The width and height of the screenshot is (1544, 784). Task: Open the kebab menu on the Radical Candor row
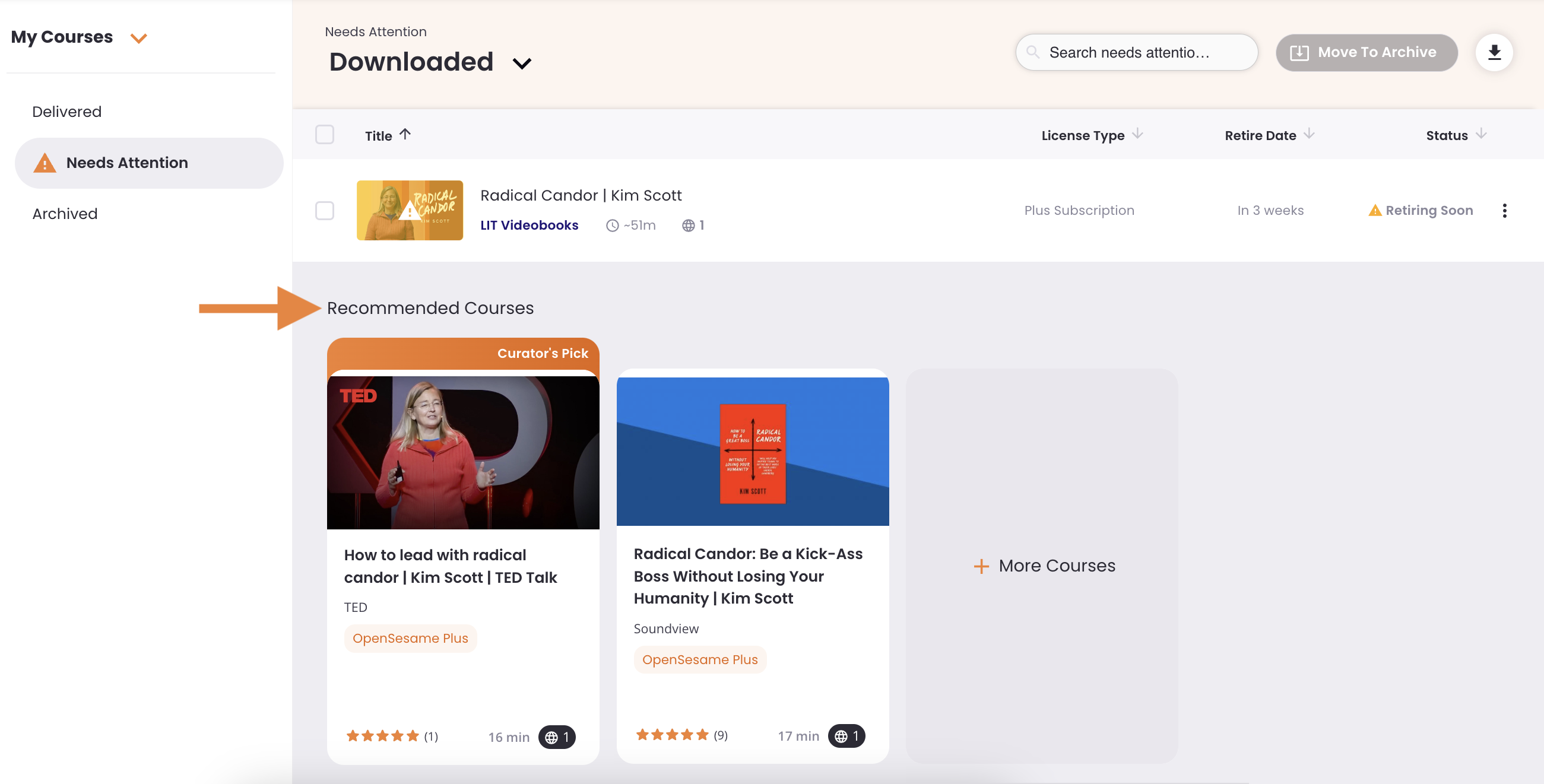click(x=1504, y=210)
